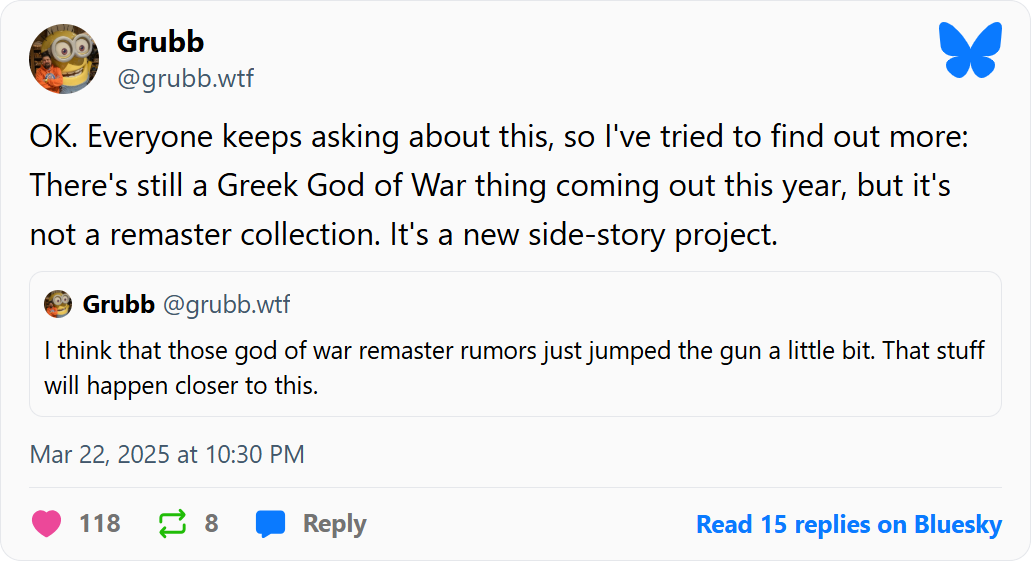Click the @grubb.wtf handle under the author name
1031x561 pixels.
click(x=185, y=78)
